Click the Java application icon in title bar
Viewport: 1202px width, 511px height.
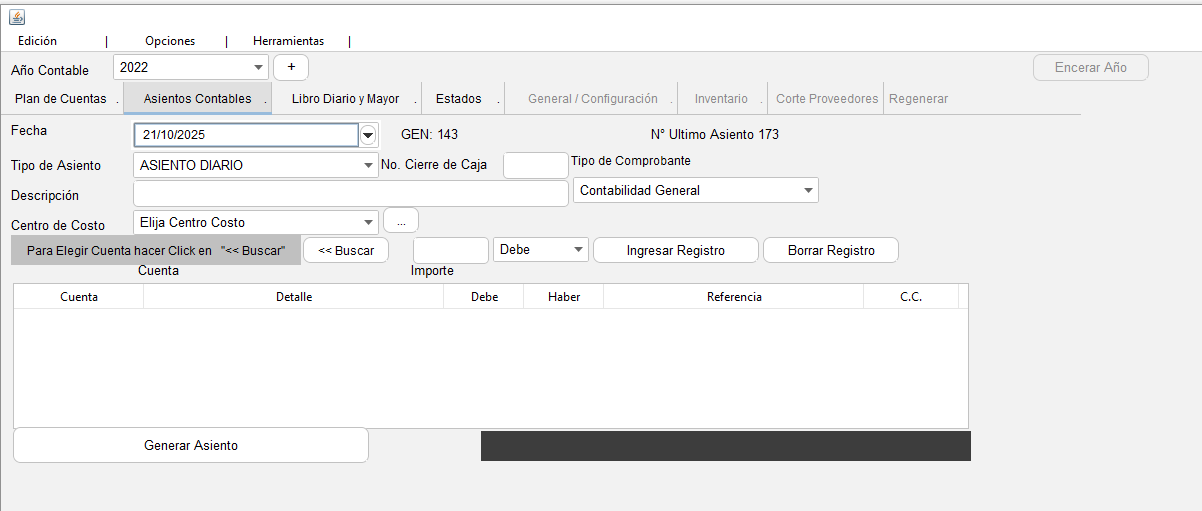coord(17,17)
